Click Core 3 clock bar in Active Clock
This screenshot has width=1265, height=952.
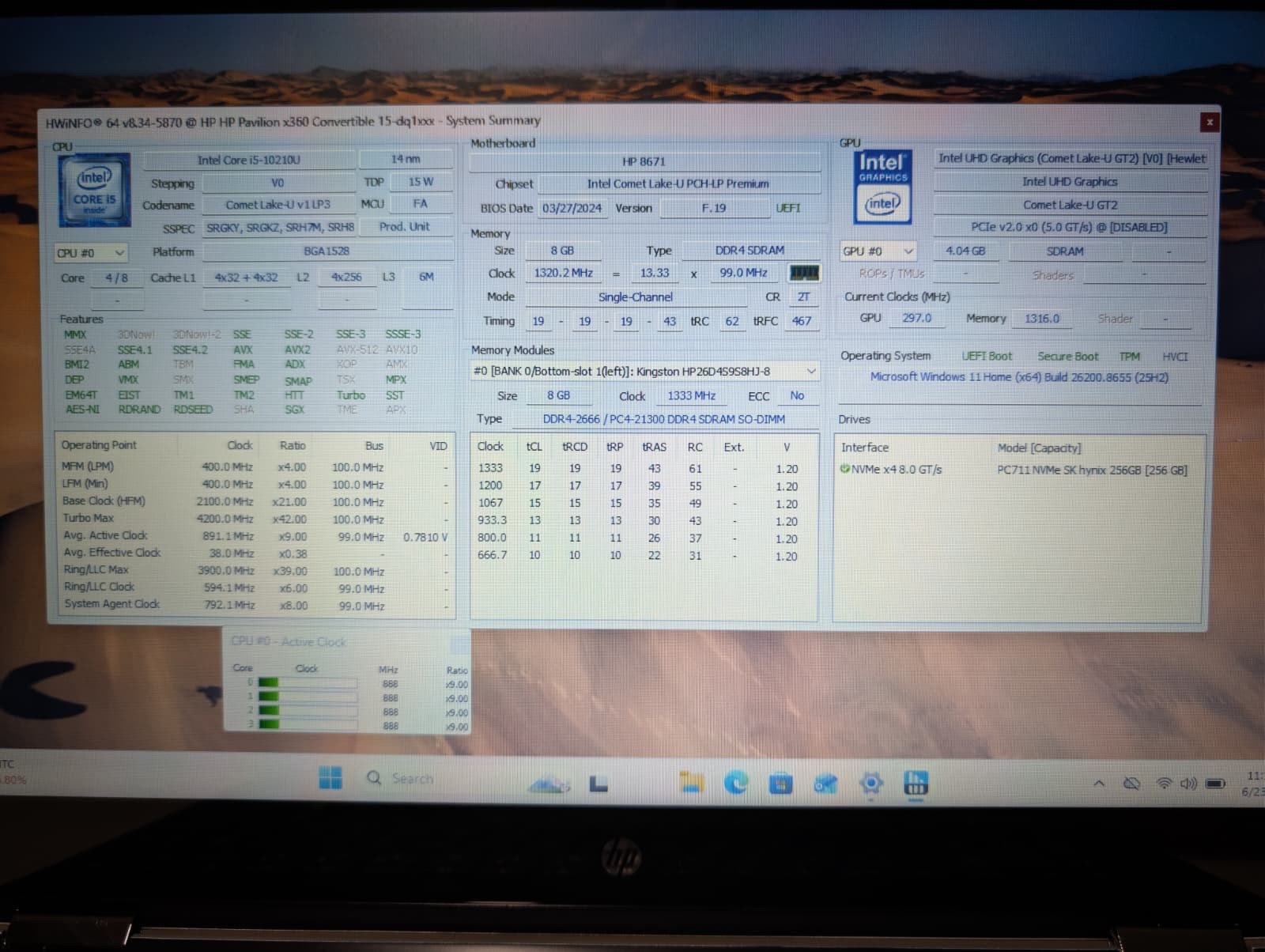point(308,724)
